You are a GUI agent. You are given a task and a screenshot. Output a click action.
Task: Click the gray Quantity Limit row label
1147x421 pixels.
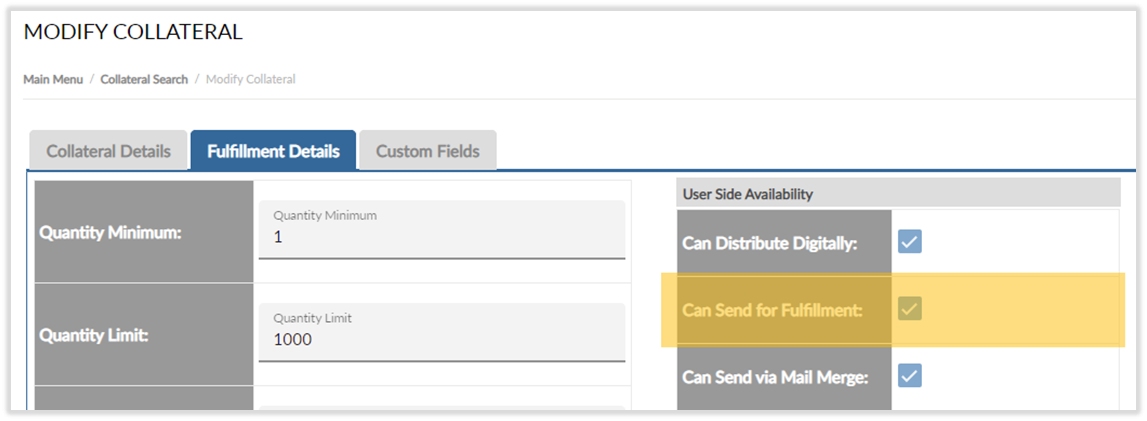[93, 336]
